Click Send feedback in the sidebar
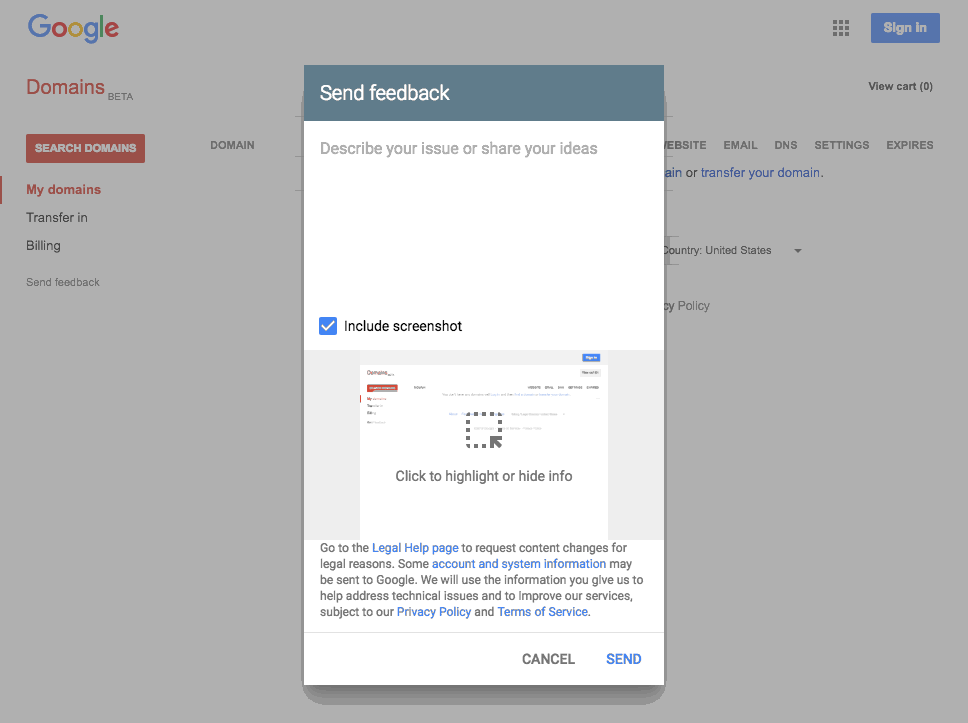The width and height of the screenshot is (968, 723). pyautogui.click(x=63, y=282)
